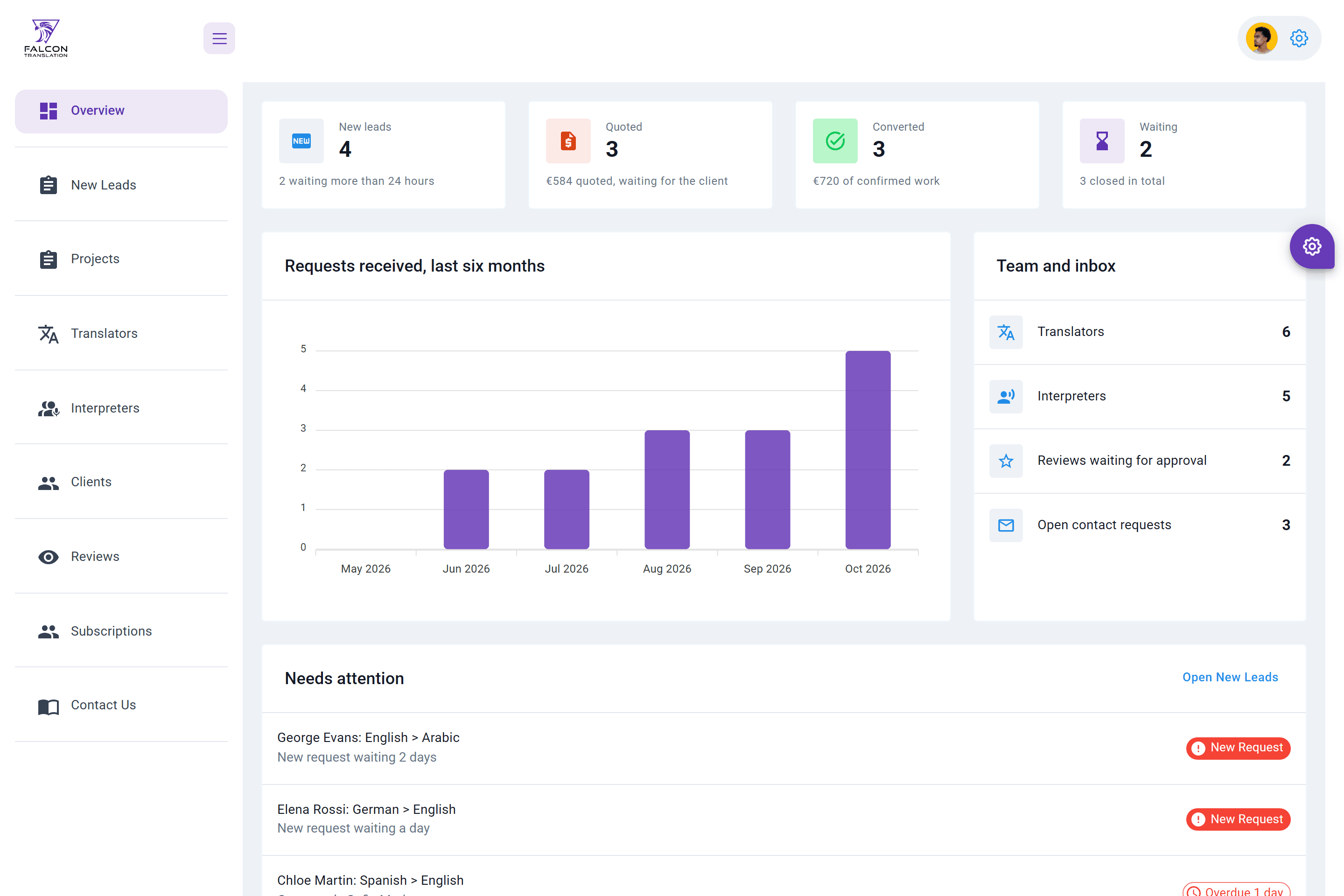Click the Sep 2026 chart bar
The image size is (1344, 896).
[x=767, y=490]
